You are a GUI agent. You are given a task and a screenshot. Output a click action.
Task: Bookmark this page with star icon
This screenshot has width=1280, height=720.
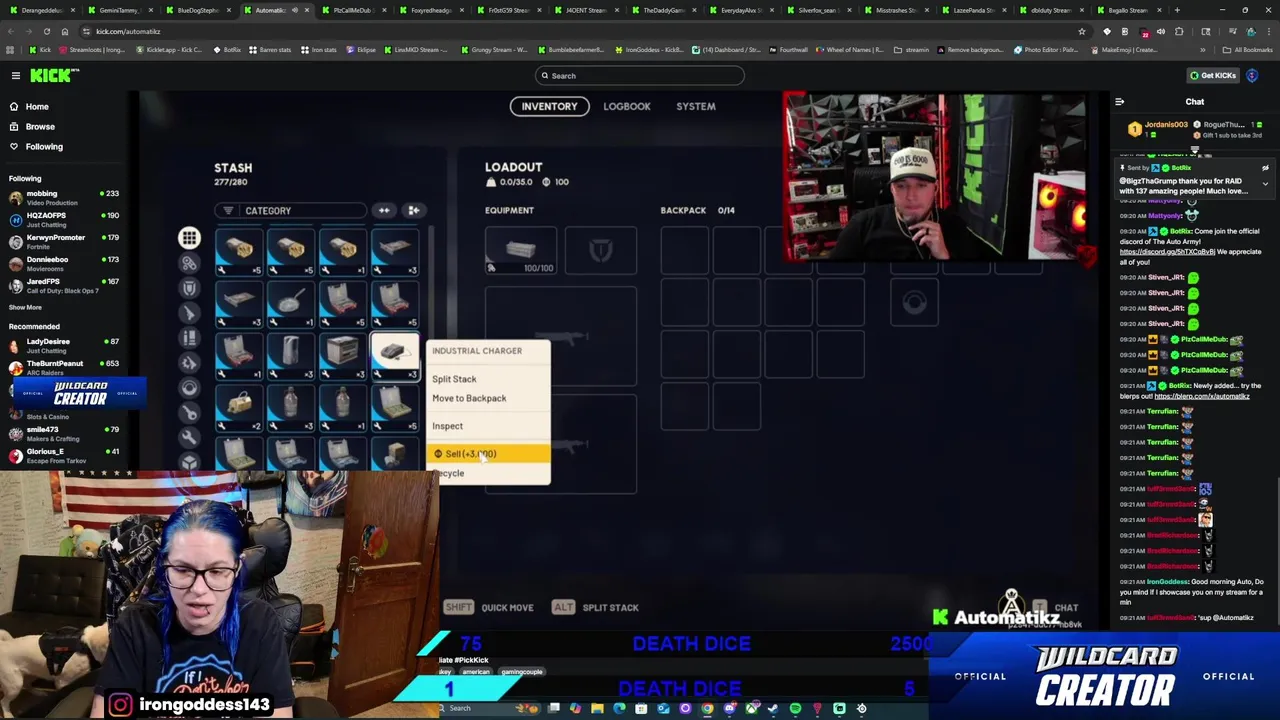pyautogui.click(x=1081, y=31)
